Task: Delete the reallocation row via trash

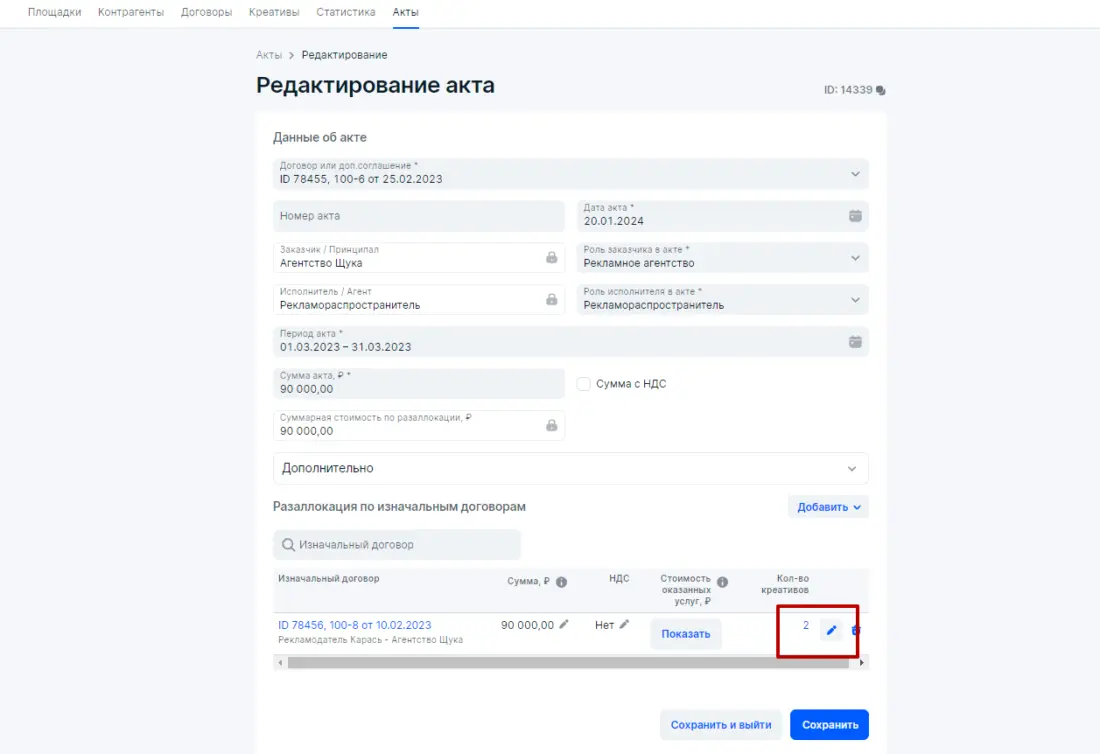Action: click(855, 630)
